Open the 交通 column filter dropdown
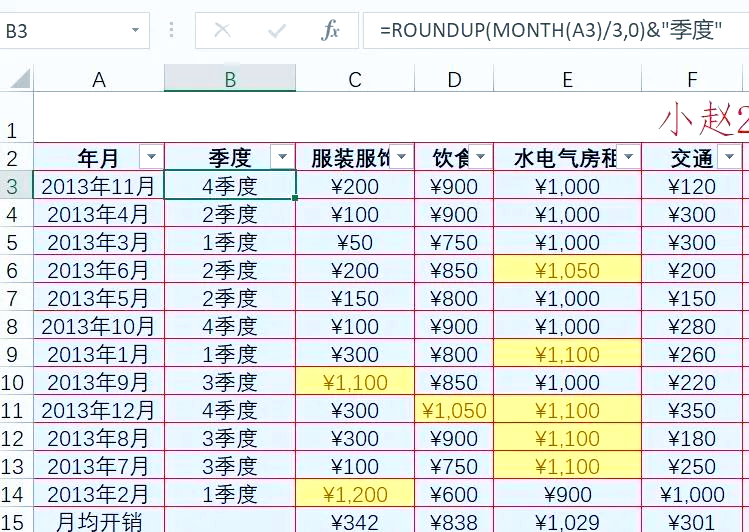Viewport: 749px width, 532px height. tap(729, 156)
